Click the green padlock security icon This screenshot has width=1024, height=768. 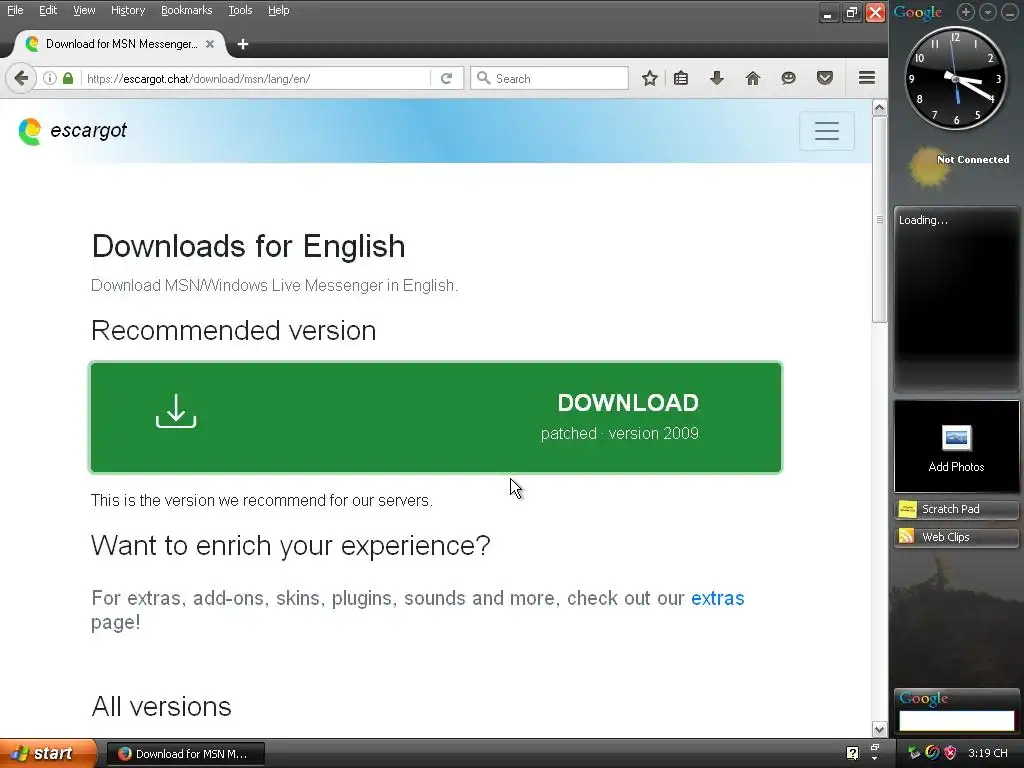[x=68, y=78]
